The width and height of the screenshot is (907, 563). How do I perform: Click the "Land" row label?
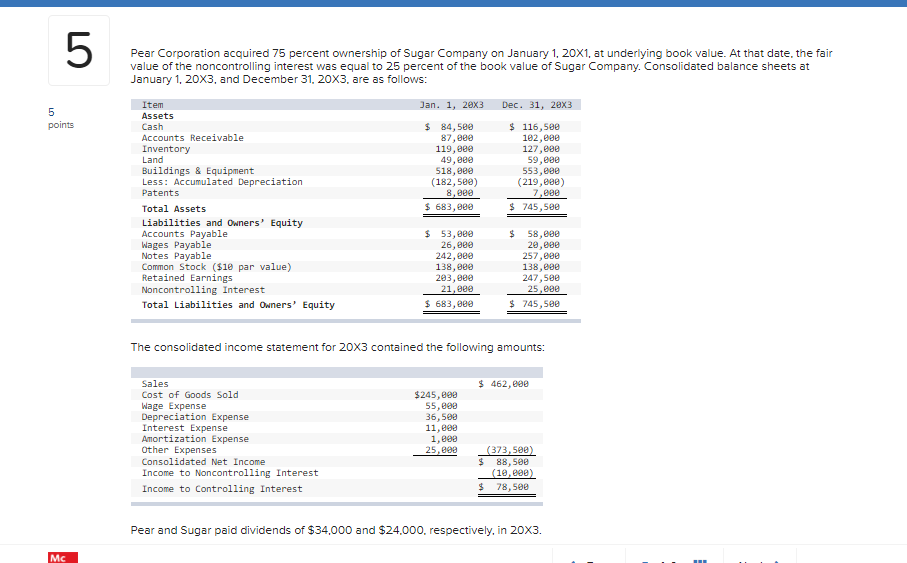pos(153,160)
